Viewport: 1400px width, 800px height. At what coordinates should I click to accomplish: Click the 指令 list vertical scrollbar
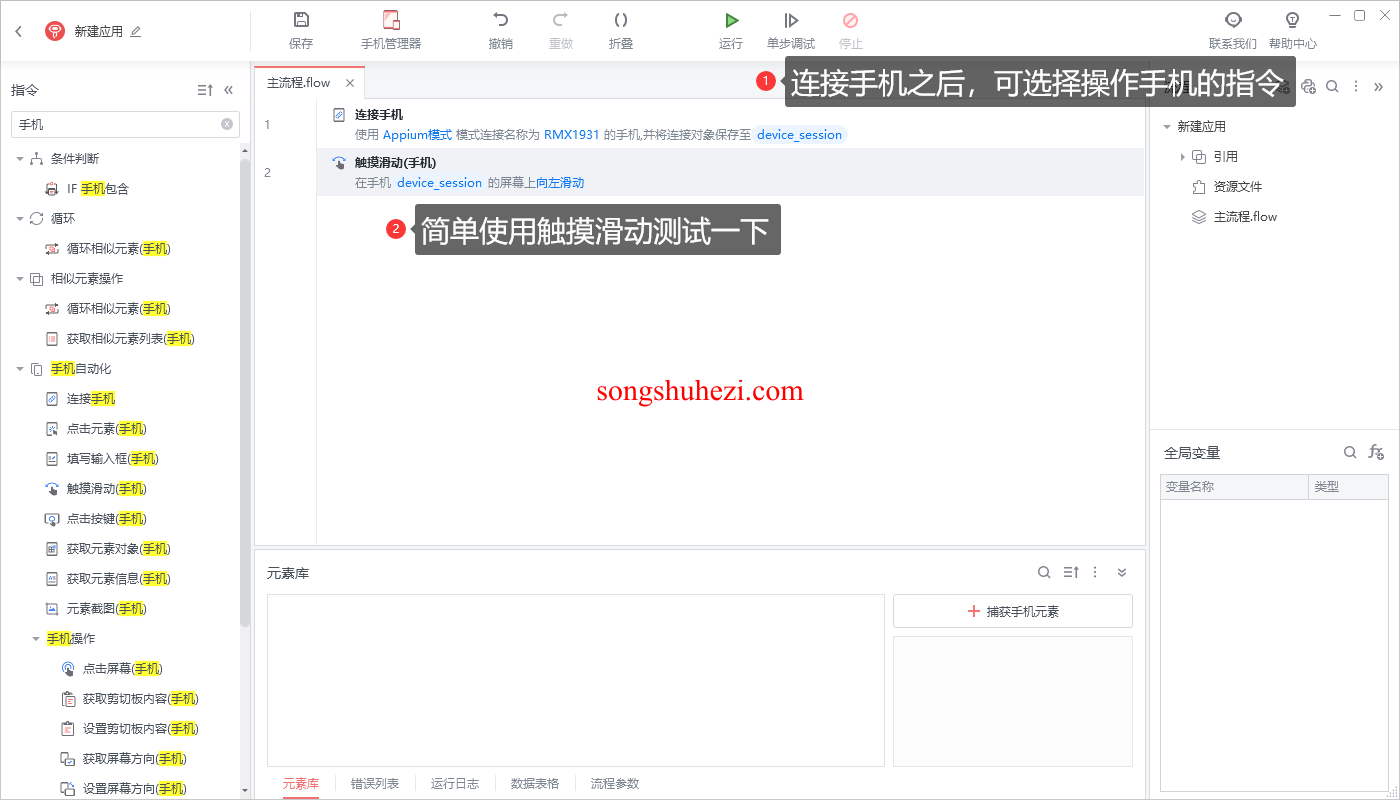245,392
